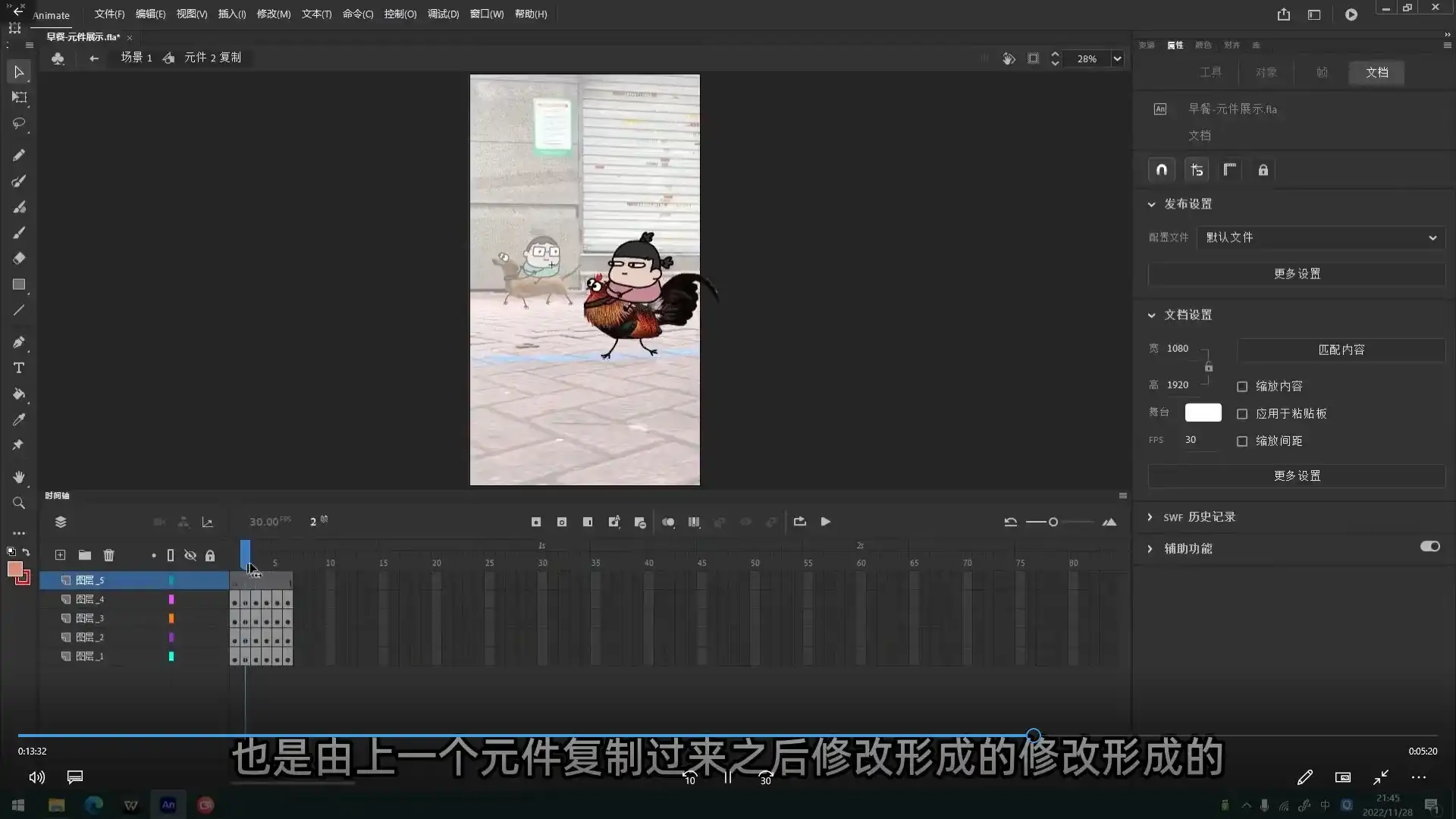Click the new layer icon in timeline
Screen dimensions: 1456x819
[60, 555]
